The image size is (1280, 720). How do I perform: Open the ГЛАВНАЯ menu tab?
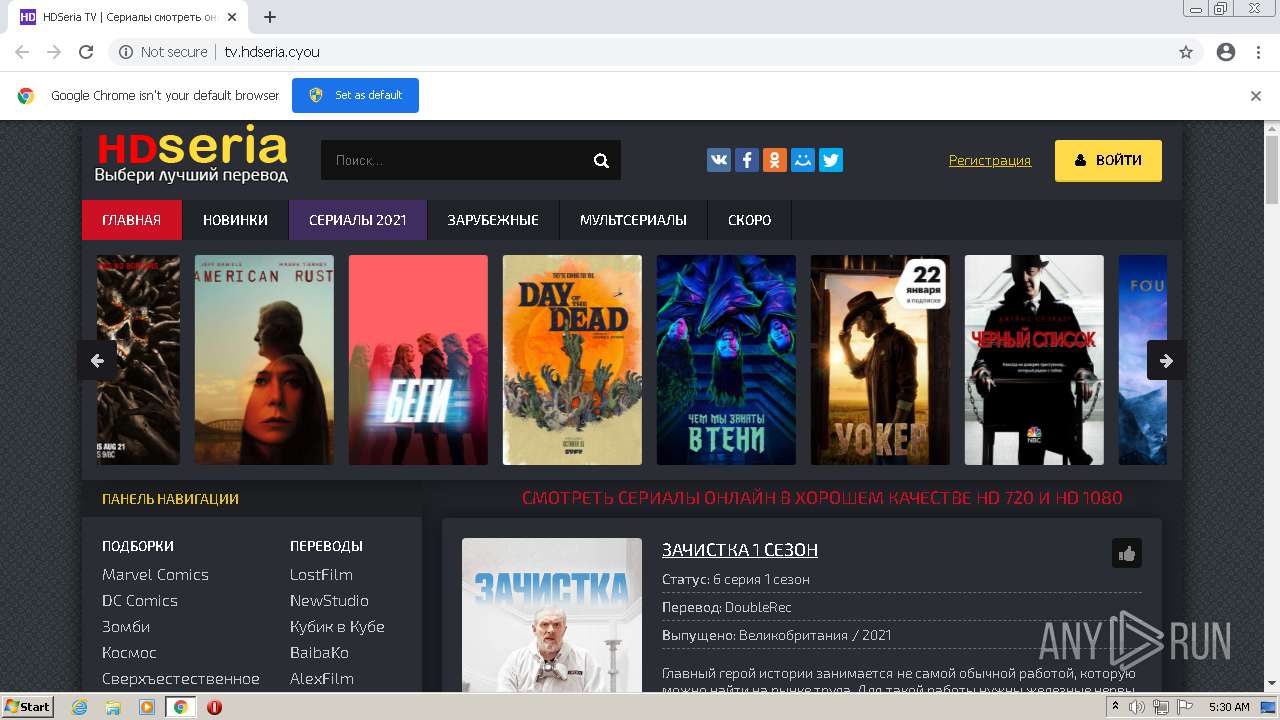(132, 220)
